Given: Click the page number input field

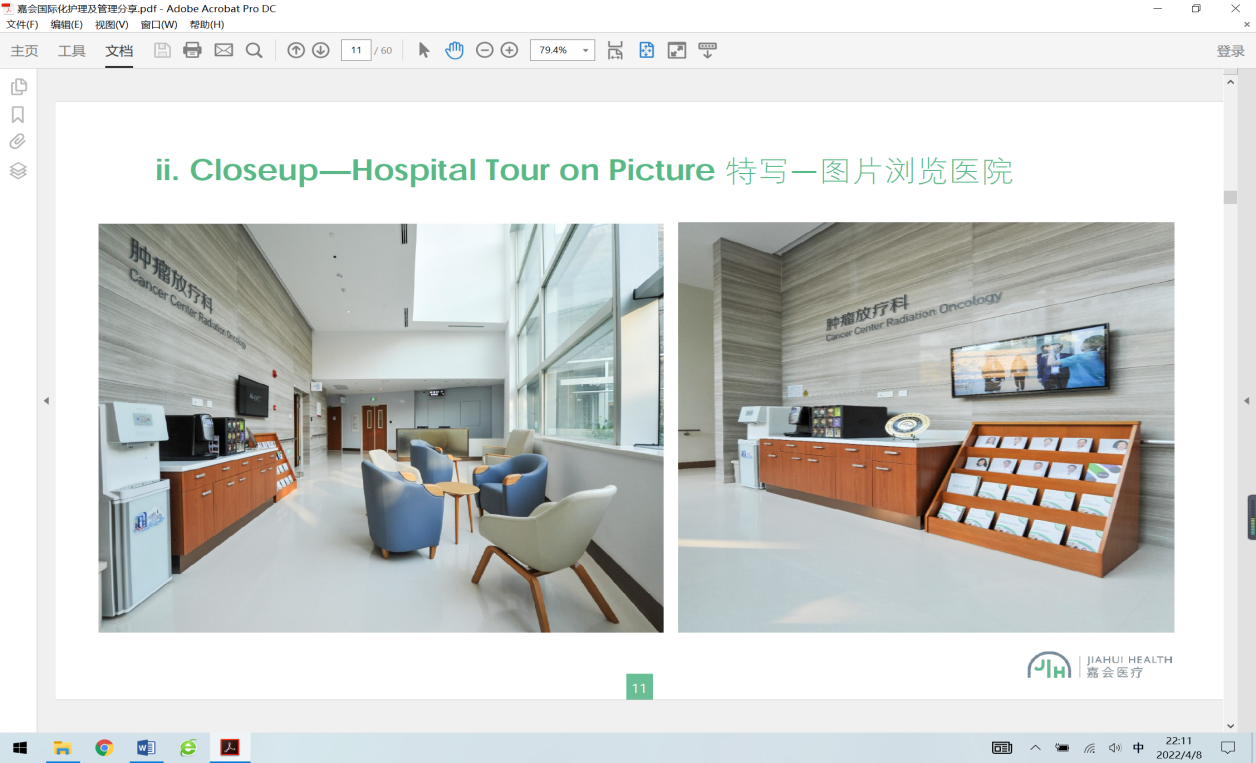Looking at the screenshot, I should point(356,50).
